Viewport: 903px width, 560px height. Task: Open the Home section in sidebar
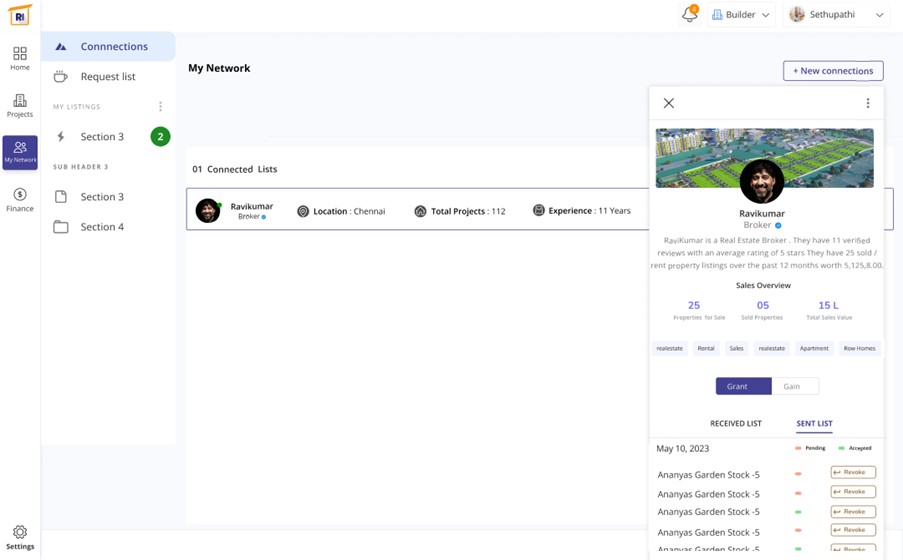tap(20, 58)
